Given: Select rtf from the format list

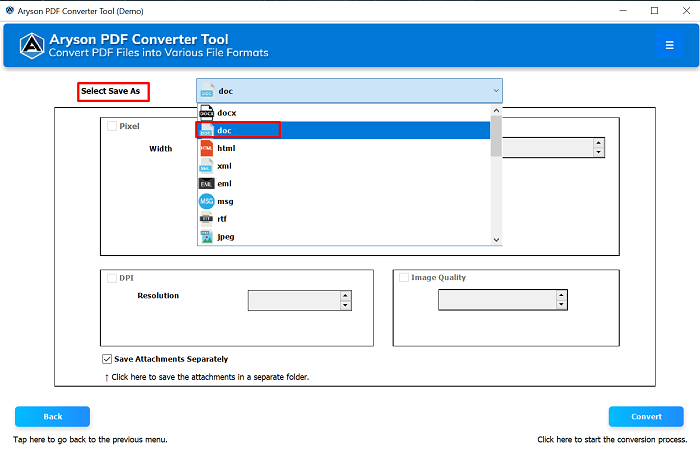Looking at the screenshot, I should pyautogui.click(x=344, y=219).
